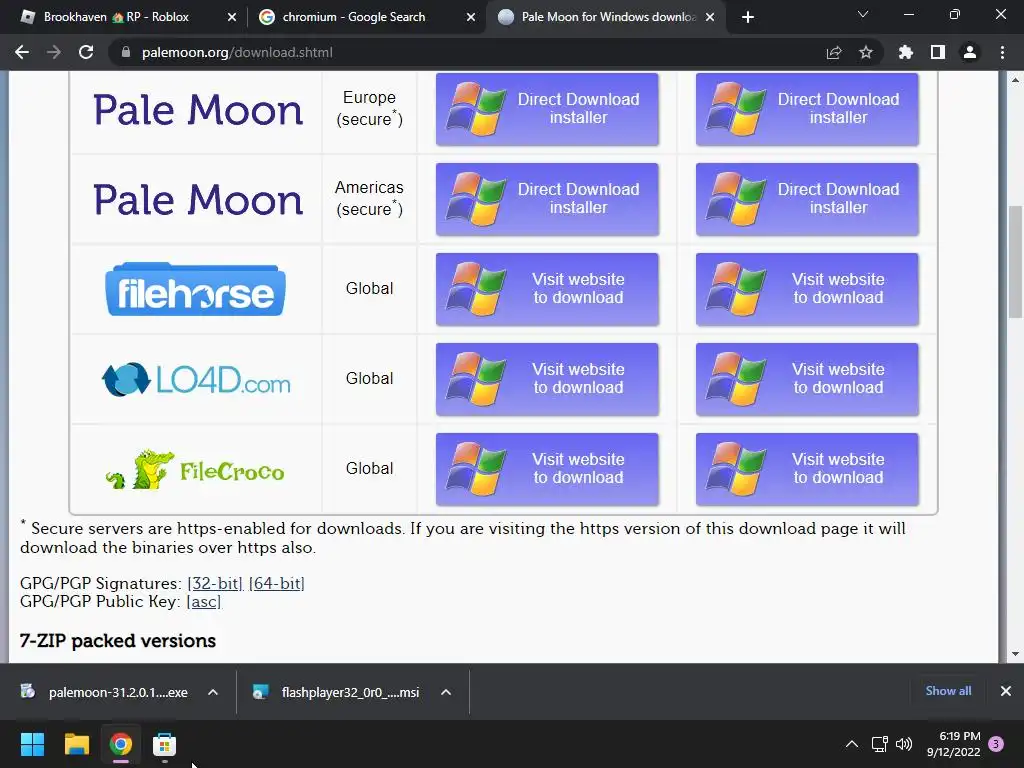Open the volume speaker tray icon
This screenshot has width=1024, height=768.
click(904, 744)
